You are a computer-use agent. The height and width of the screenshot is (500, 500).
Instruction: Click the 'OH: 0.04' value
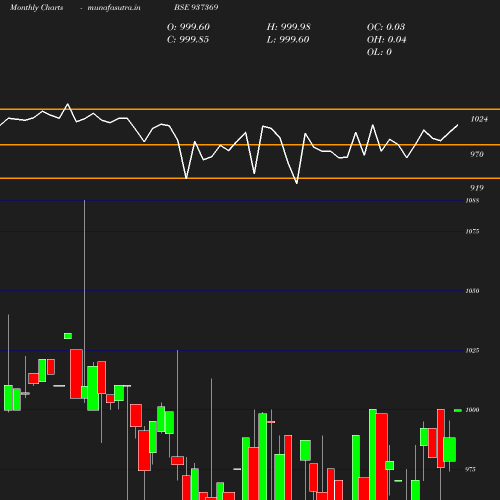point(387,40)
